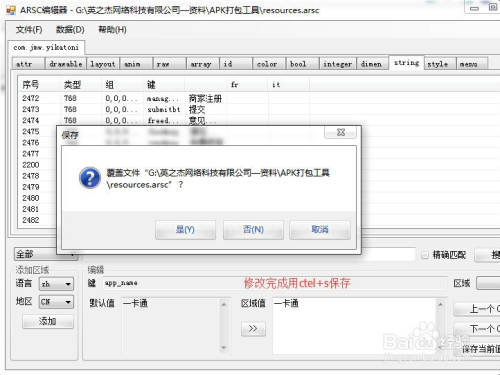Open the 数据(D) menu
This screenshot has width=500, height=375.
point(70,30)
